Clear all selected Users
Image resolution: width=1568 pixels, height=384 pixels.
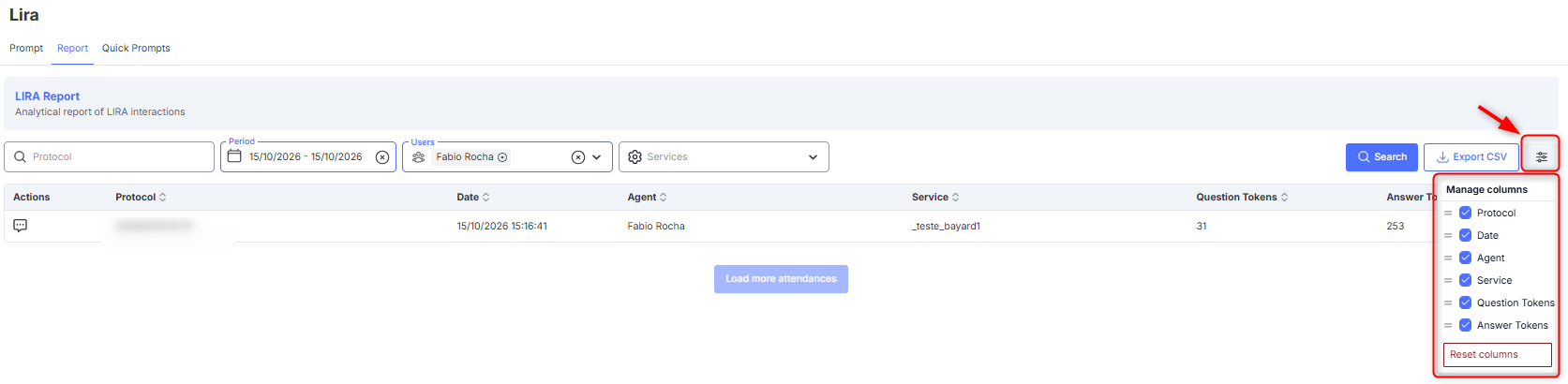pyautogui.click(x=578, y=157)
